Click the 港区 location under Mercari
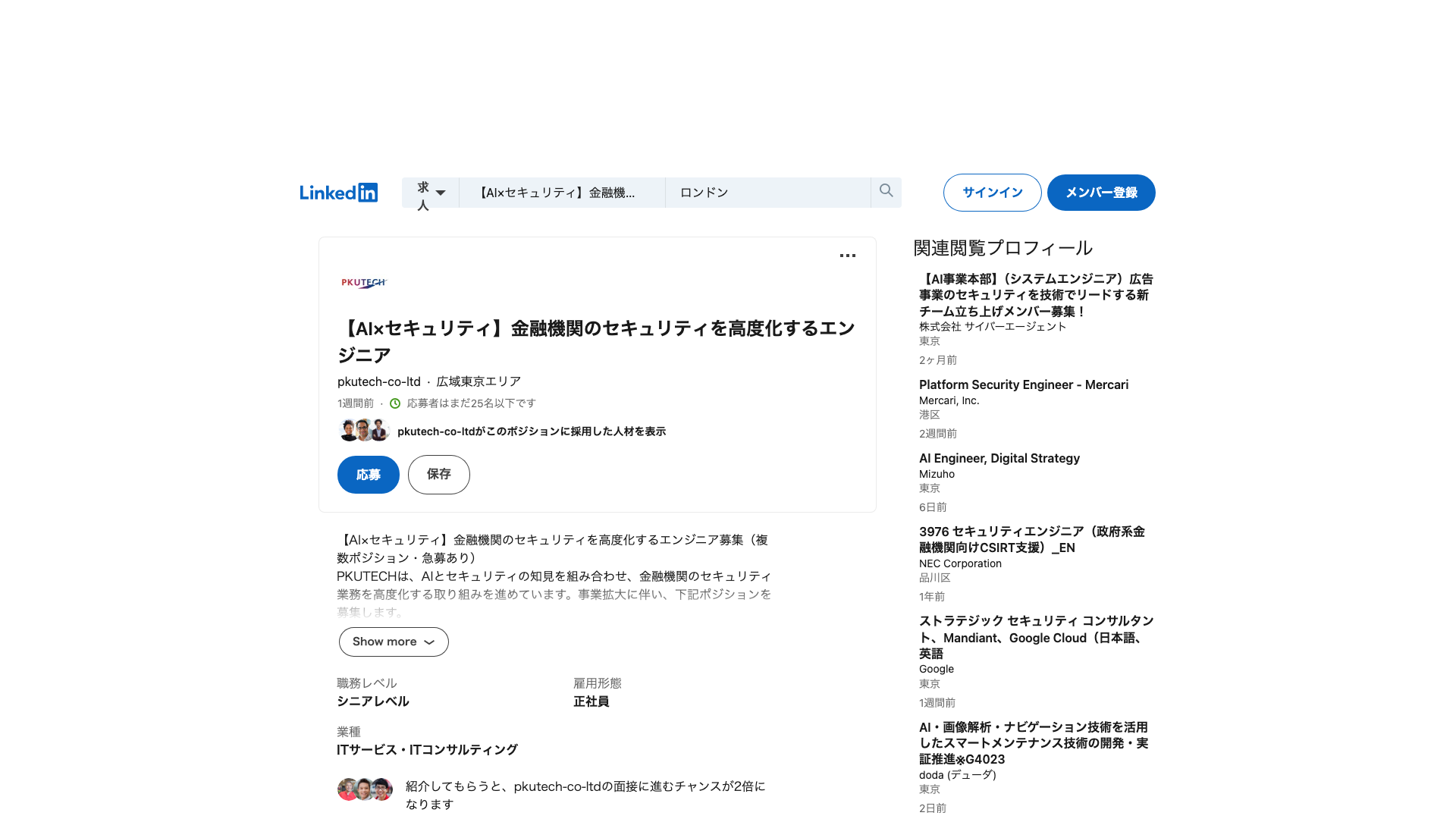 point(930,415)
